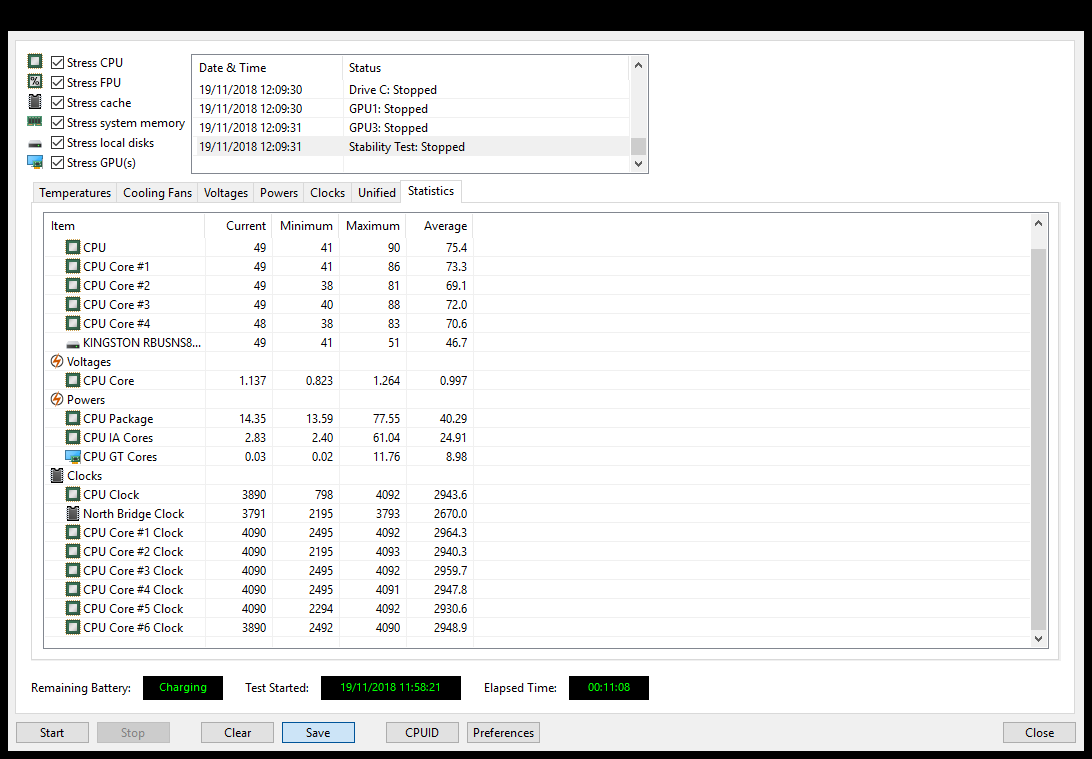Viewport: 1092px width, 759px height.
Task: Click the statistics list scroll up arrow
Action: pos(1038,224)
